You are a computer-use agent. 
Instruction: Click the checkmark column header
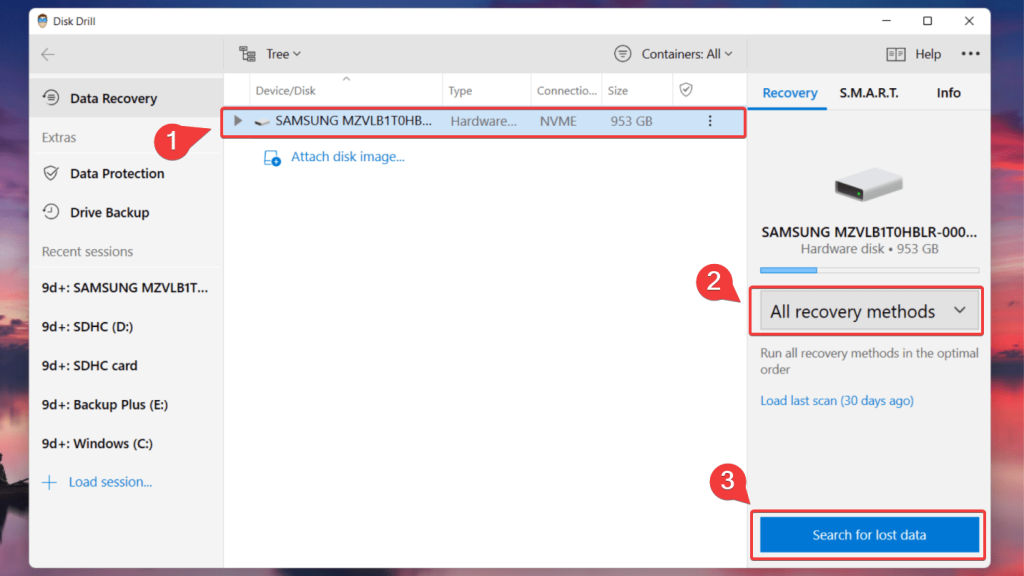(x=686, y=89)
